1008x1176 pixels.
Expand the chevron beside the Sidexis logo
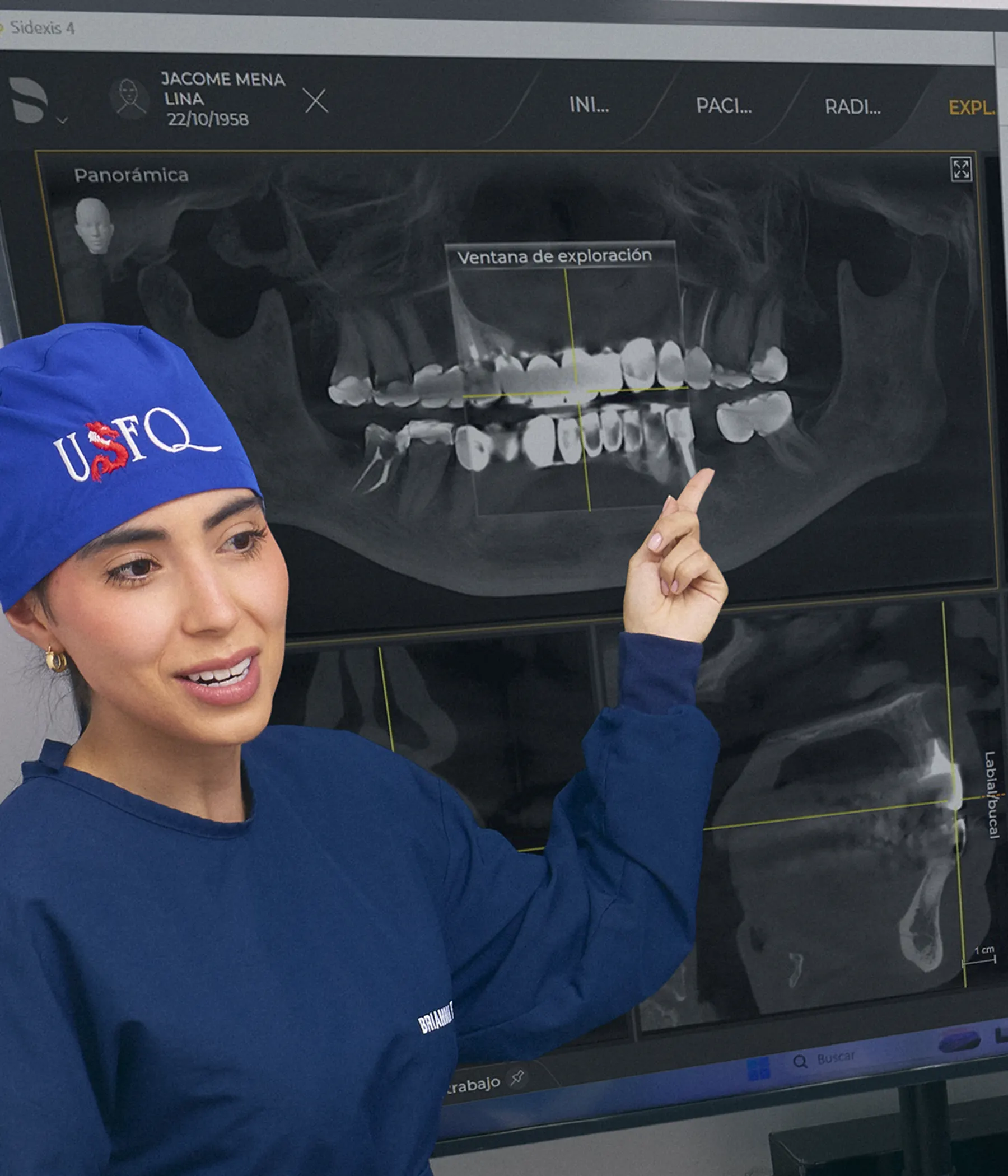[x=62, y=120]
